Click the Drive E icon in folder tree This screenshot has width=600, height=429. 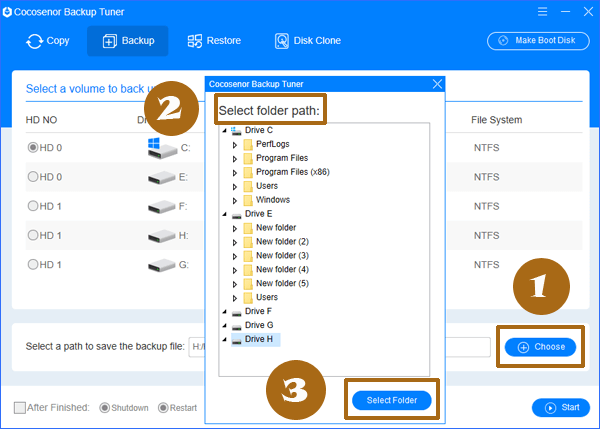[x=236, y=215]
